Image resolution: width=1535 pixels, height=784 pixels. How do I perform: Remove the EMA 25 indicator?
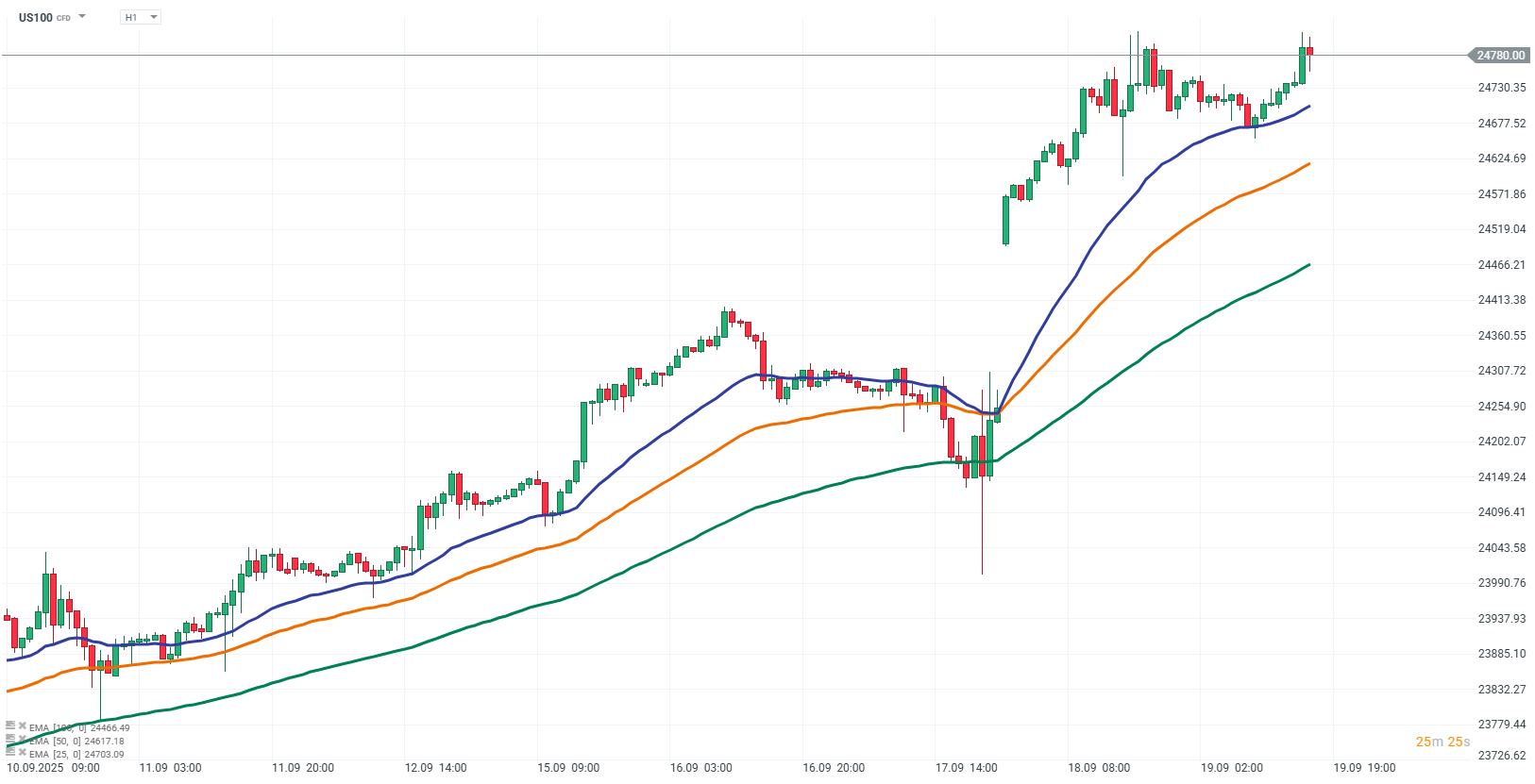pos(22,752)
